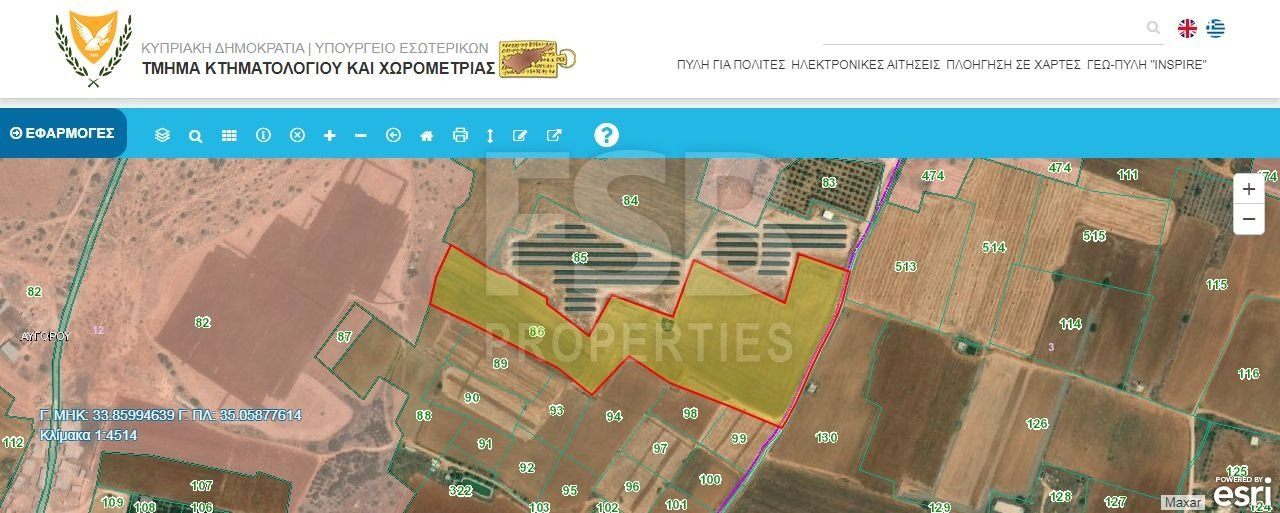
Task: Return map to home extent
Action: coord(426,135)
